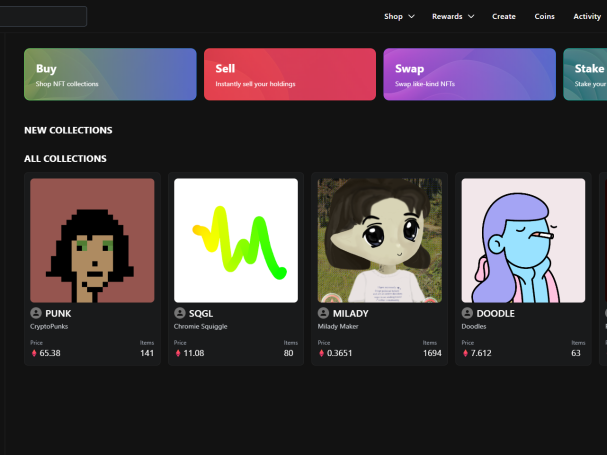Image resolution: width=607 pixels, height=455 pixels.
Task: Select the PUNK collection title
Action: point(58,313)
